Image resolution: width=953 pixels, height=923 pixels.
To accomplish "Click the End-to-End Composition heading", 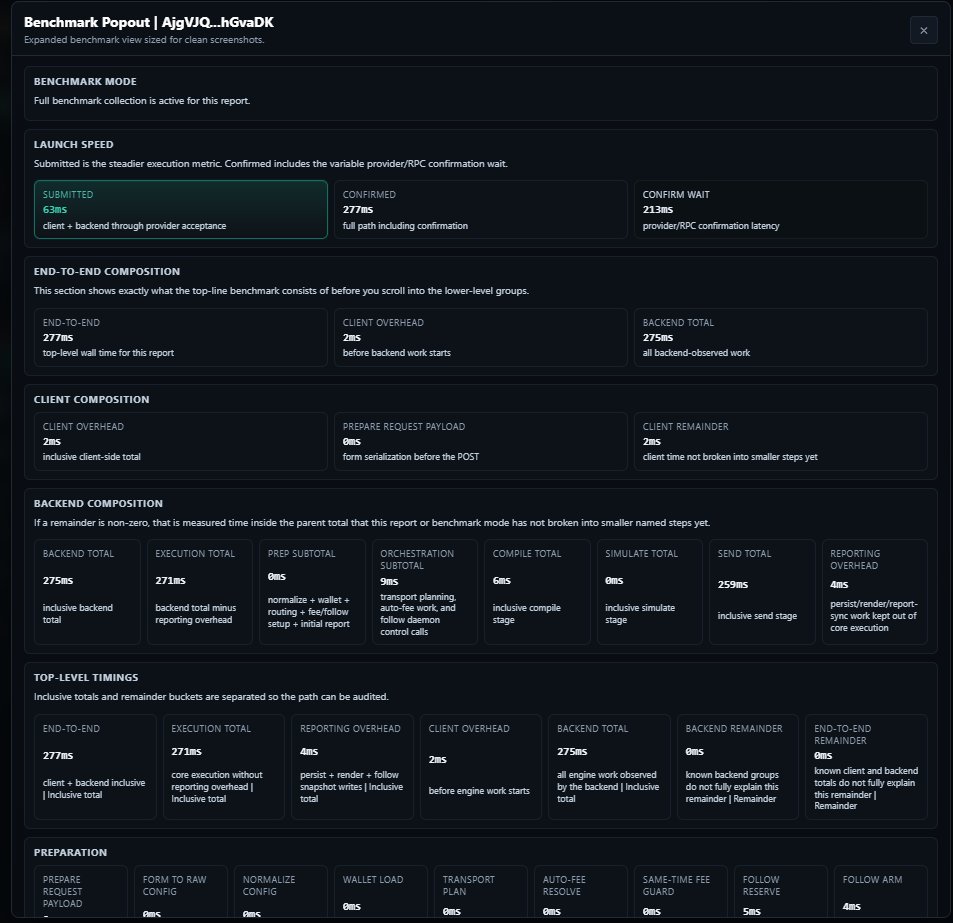I will pyautogui.click(x=107, y=272).
